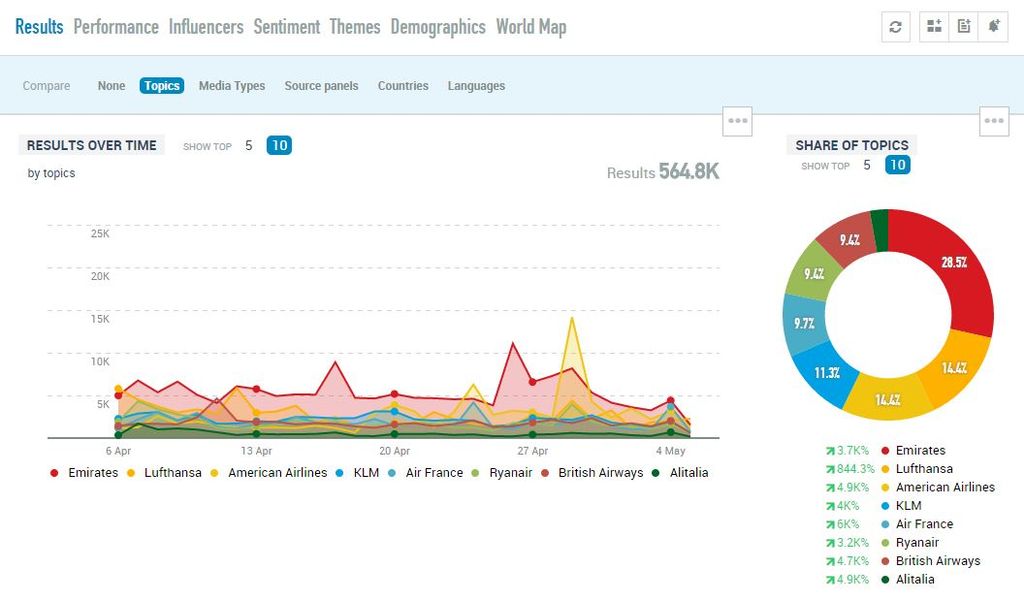Screen dimensions: 1024x593
Task: Select top 10 in Results Over Time
Action: [279, 146]
